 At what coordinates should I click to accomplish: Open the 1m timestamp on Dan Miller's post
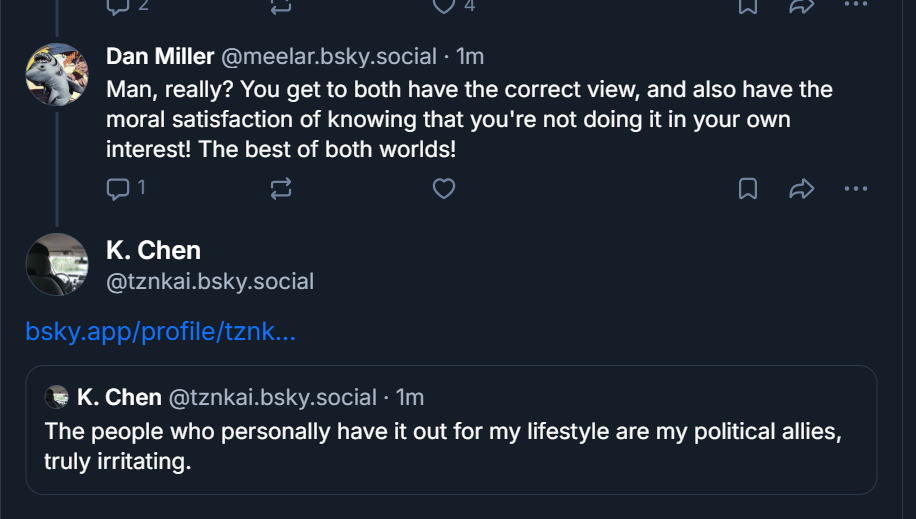pyautogui.click(x=470, y=57)
